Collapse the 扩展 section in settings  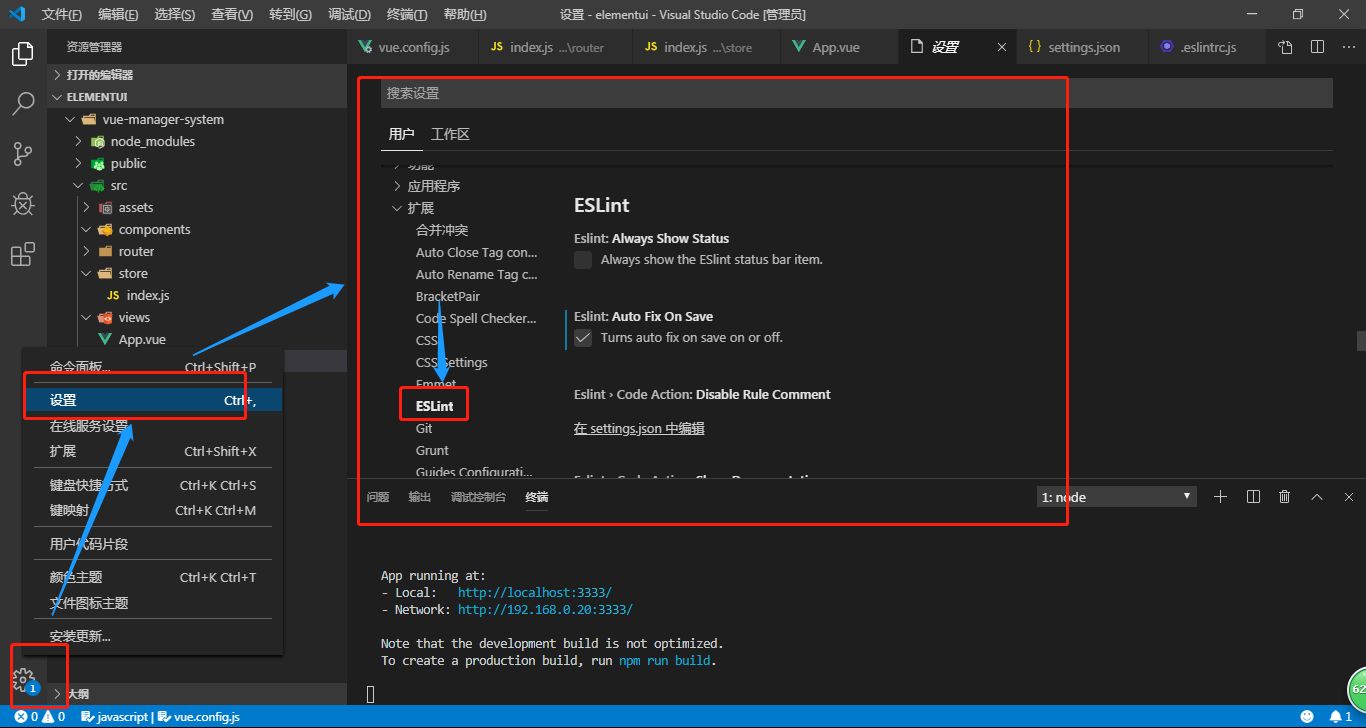coord(397,207)
